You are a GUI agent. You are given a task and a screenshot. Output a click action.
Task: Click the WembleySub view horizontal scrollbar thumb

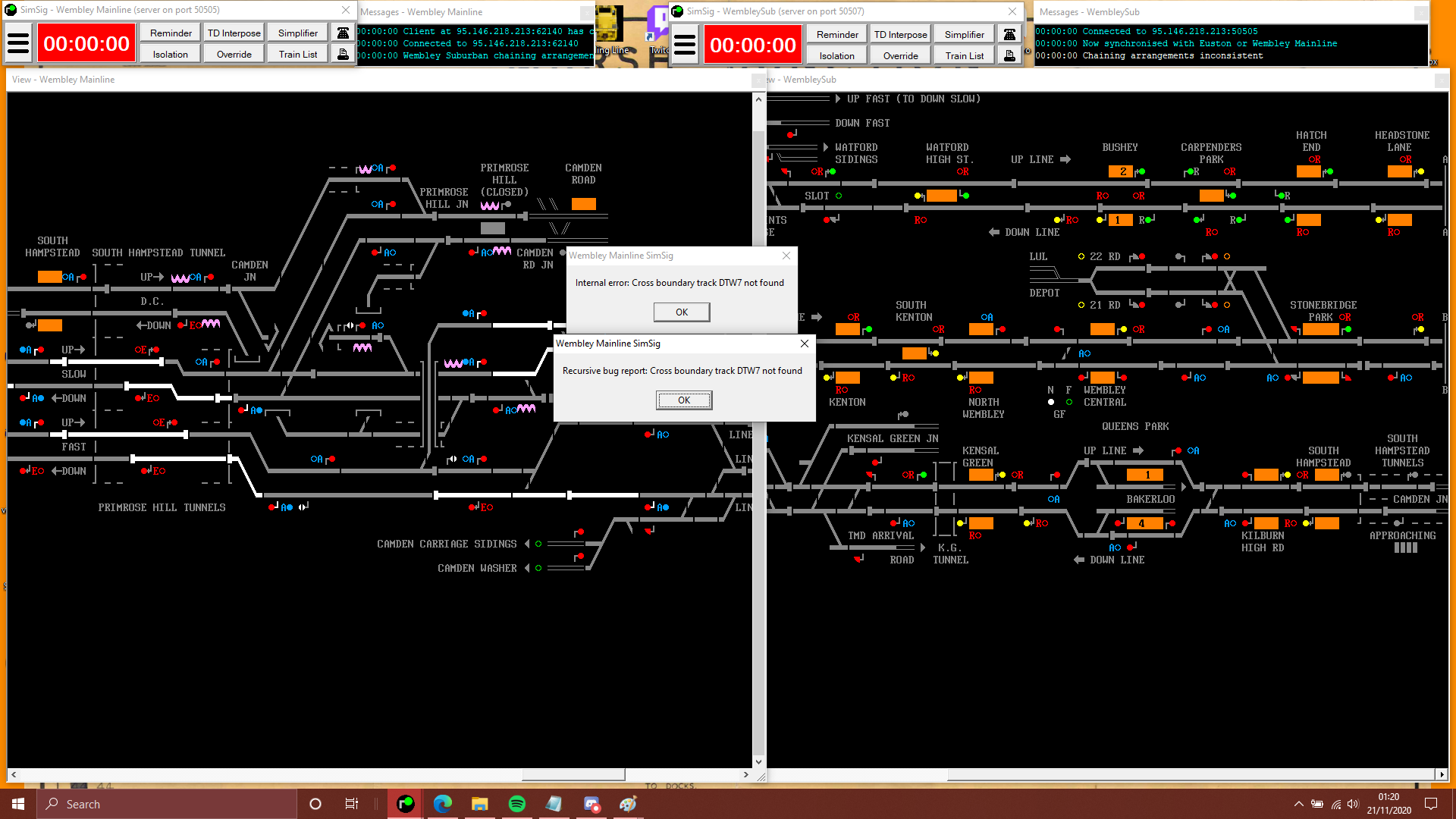click(1191, 774)
